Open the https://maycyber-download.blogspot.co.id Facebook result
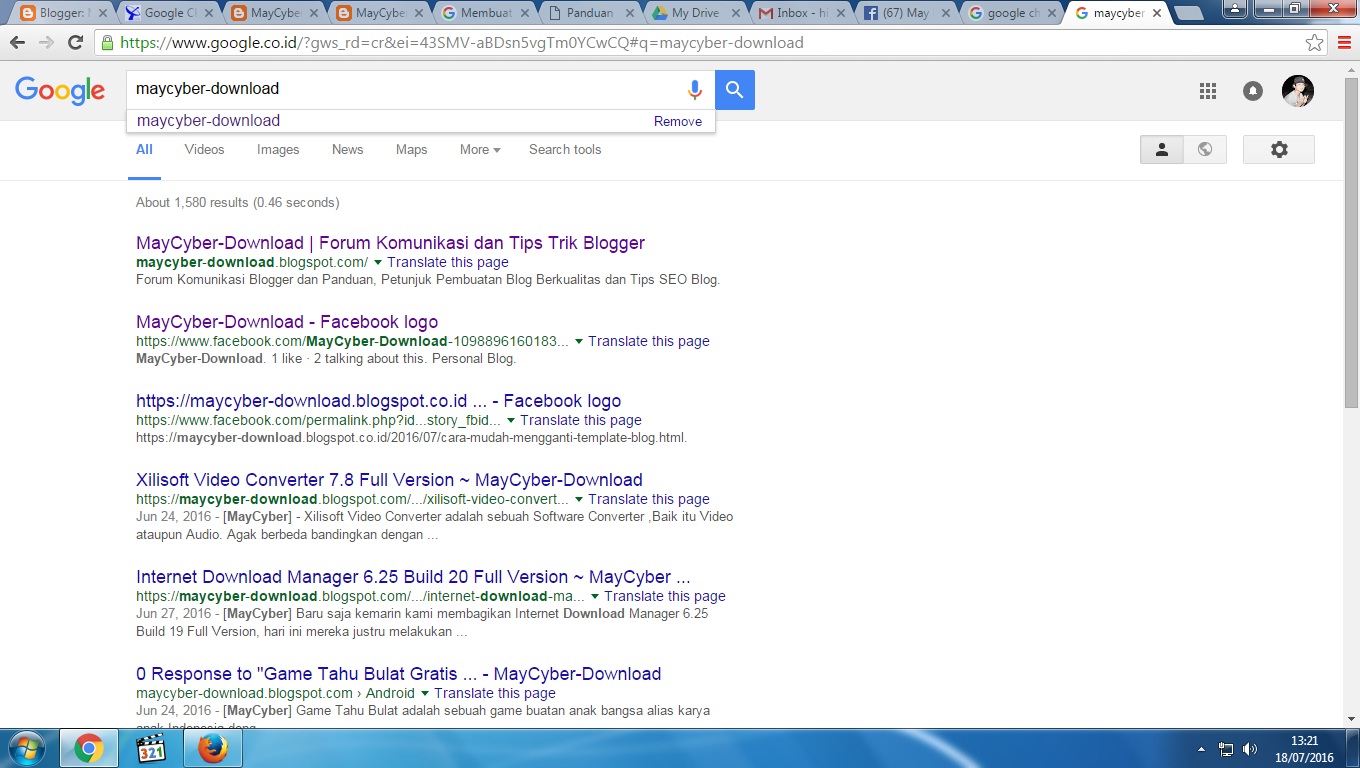This screenshot has height=768, width=1360. [x=378, y=401]
